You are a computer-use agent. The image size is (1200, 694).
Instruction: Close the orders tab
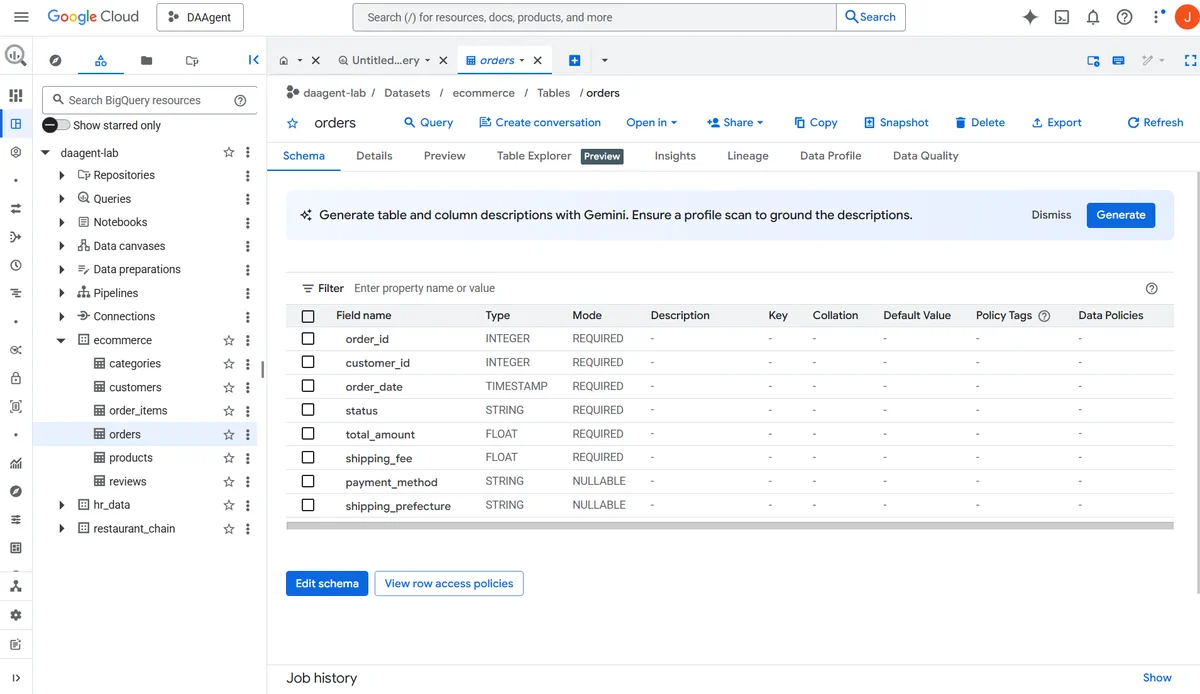[x=537, y=61]
